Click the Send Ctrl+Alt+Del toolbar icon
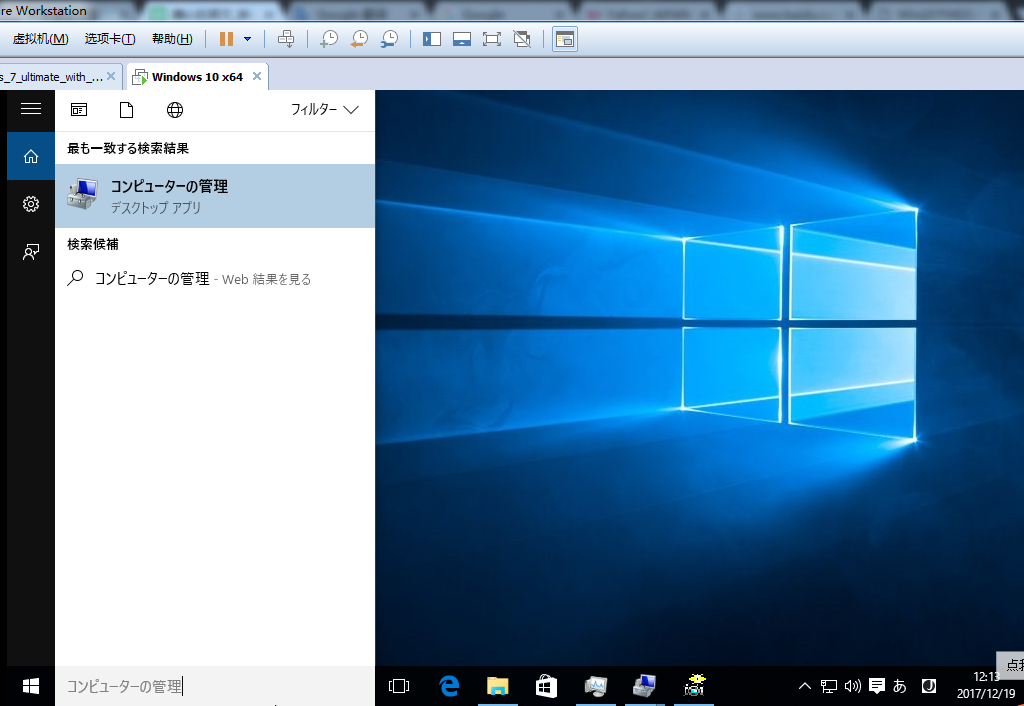This screenshot has height=706, width=1024. click(x=286, y=39)
